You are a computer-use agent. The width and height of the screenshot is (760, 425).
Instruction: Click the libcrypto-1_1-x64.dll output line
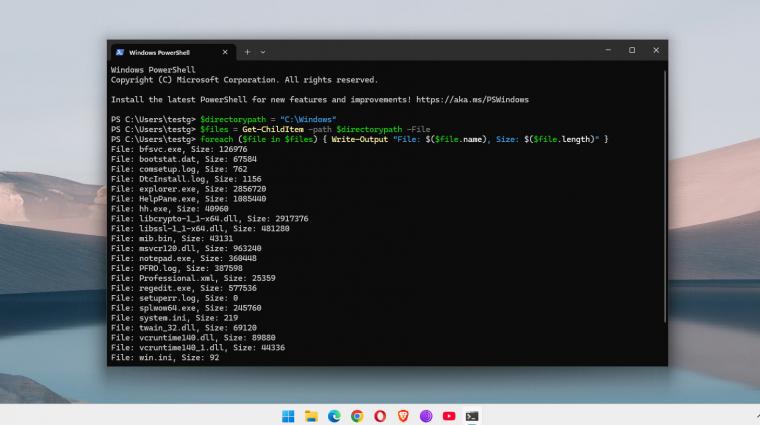tap(209, 219)
